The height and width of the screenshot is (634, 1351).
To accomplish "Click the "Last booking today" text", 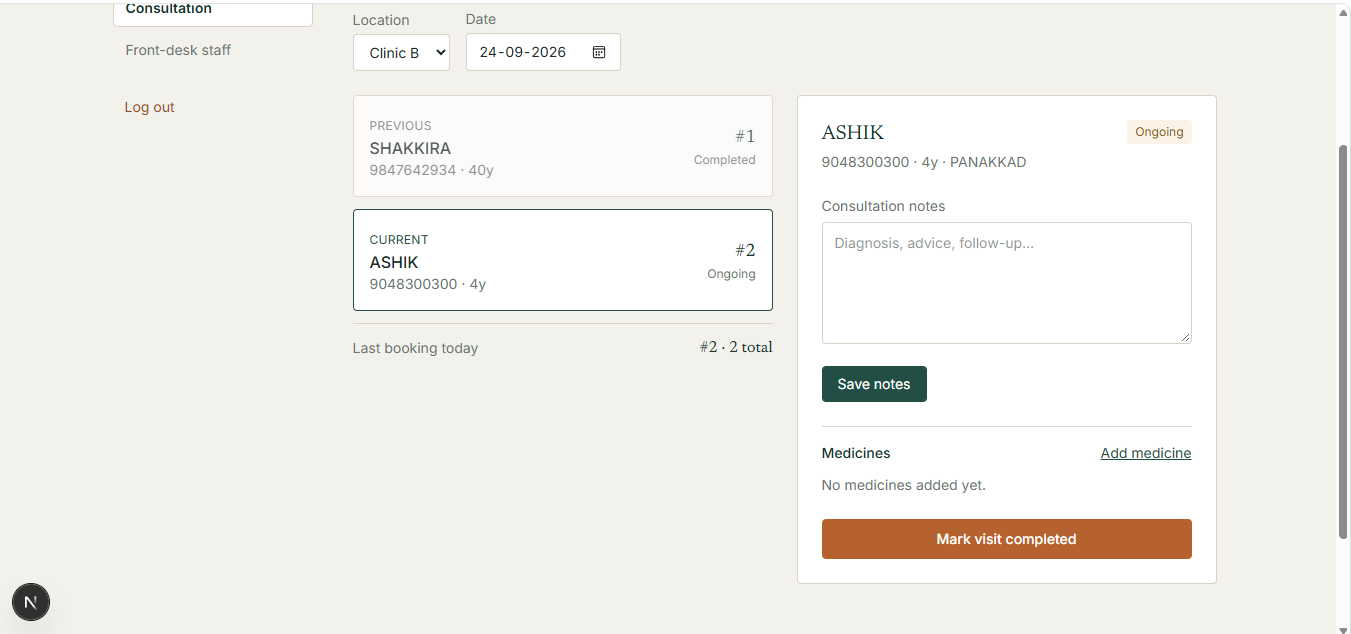I will point(415,348).
